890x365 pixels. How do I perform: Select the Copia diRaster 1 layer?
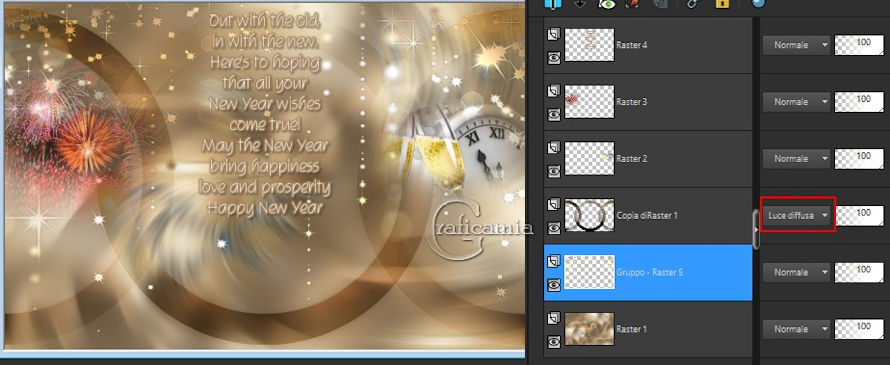[648, 216]
